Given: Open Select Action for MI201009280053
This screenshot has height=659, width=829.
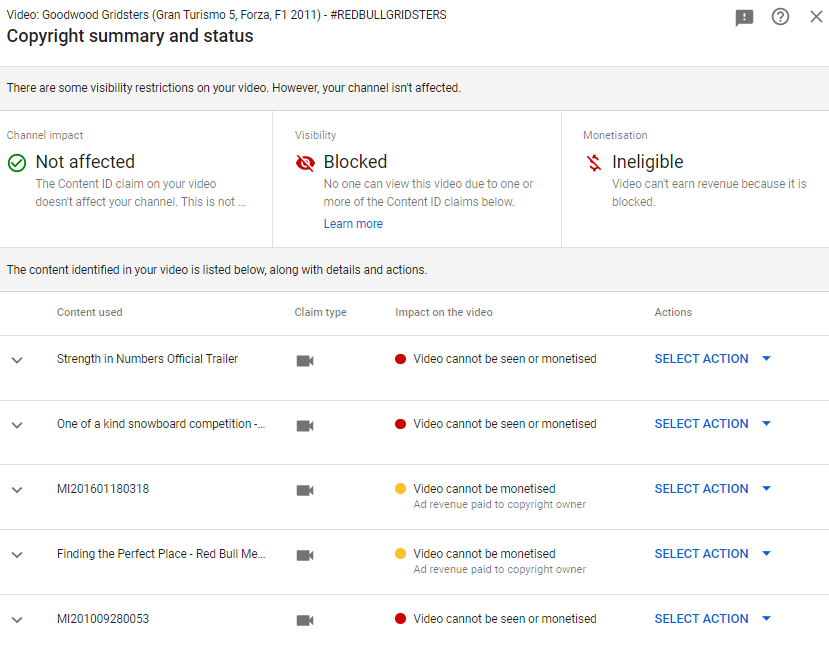Looking at the screenshot, I should coord(713,619).
